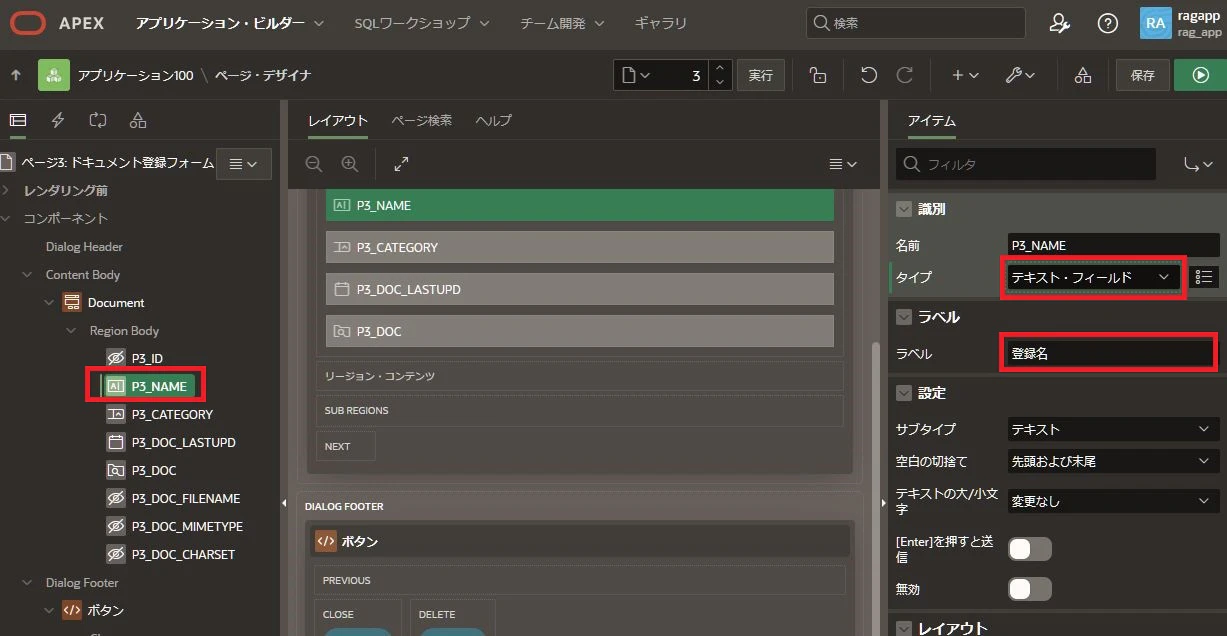Screen dimensions: 1227x636
Task: Switch to the ページ検索 tab
Action: (421, 120)
